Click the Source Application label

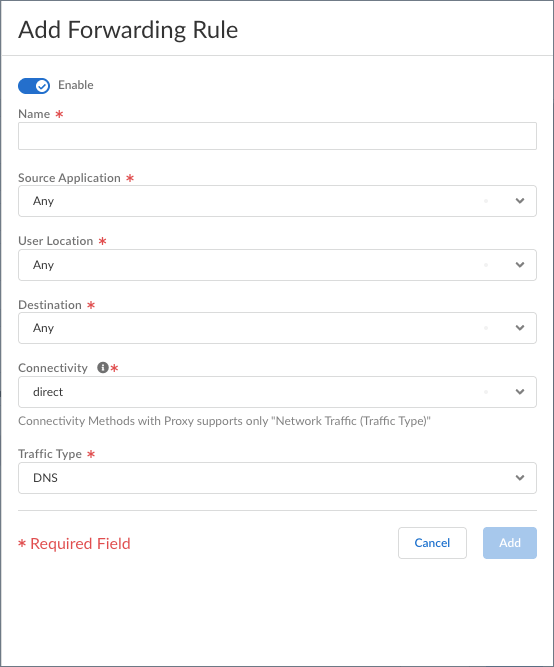coord(69,178)
